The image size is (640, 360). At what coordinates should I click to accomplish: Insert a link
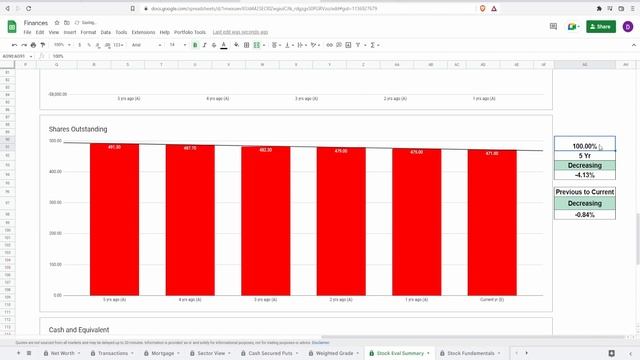[329, 45]
